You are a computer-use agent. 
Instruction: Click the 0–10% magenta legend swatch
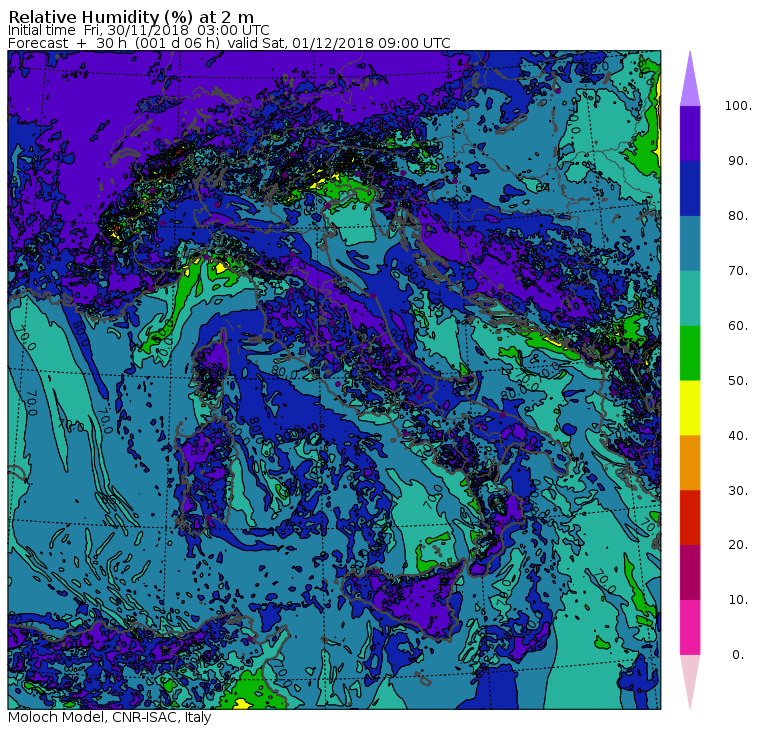point(690,628)
